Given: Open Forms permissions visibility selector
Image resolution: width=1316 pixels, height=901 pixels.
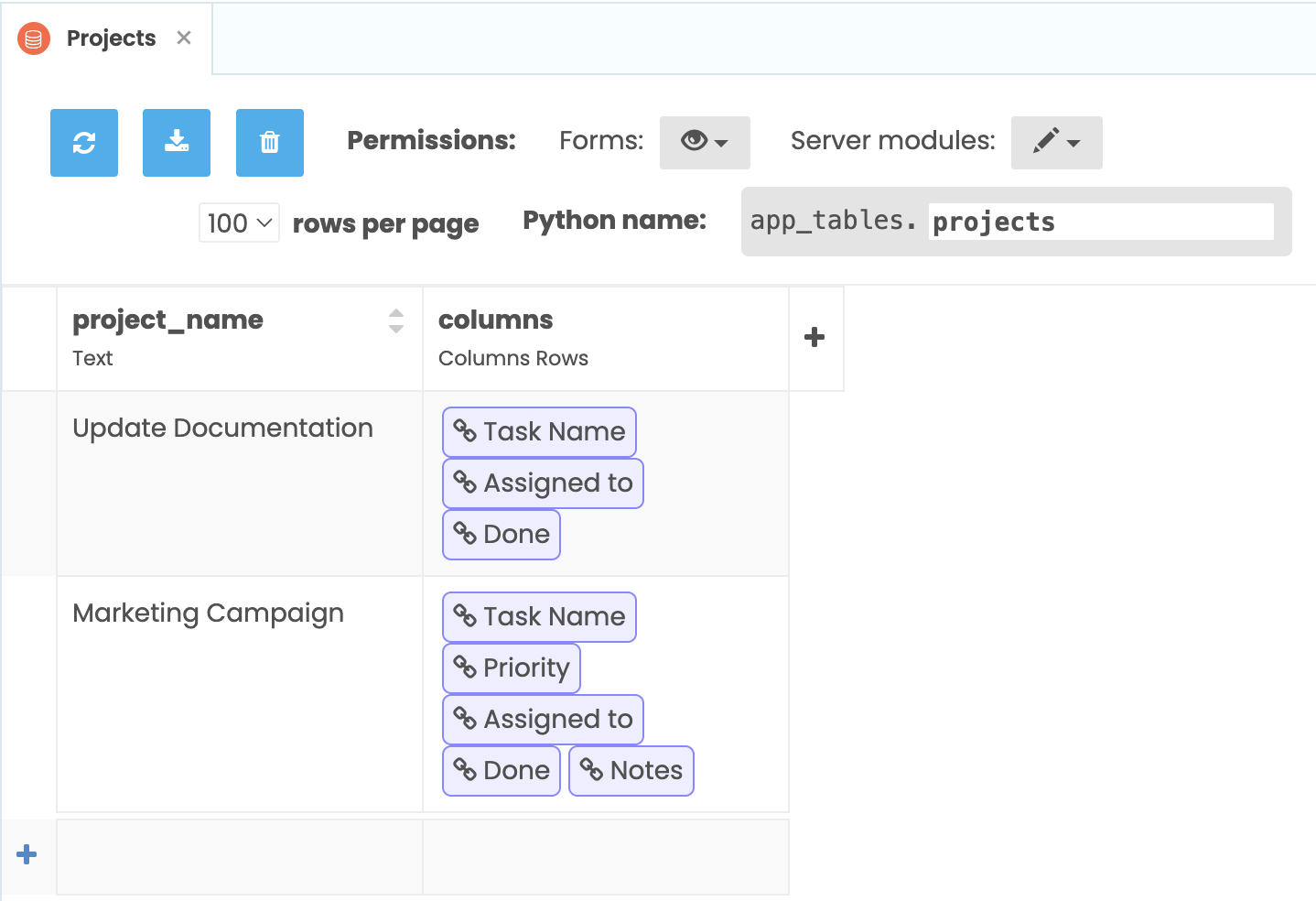Looking at the screenshot, I should [705, 142].
